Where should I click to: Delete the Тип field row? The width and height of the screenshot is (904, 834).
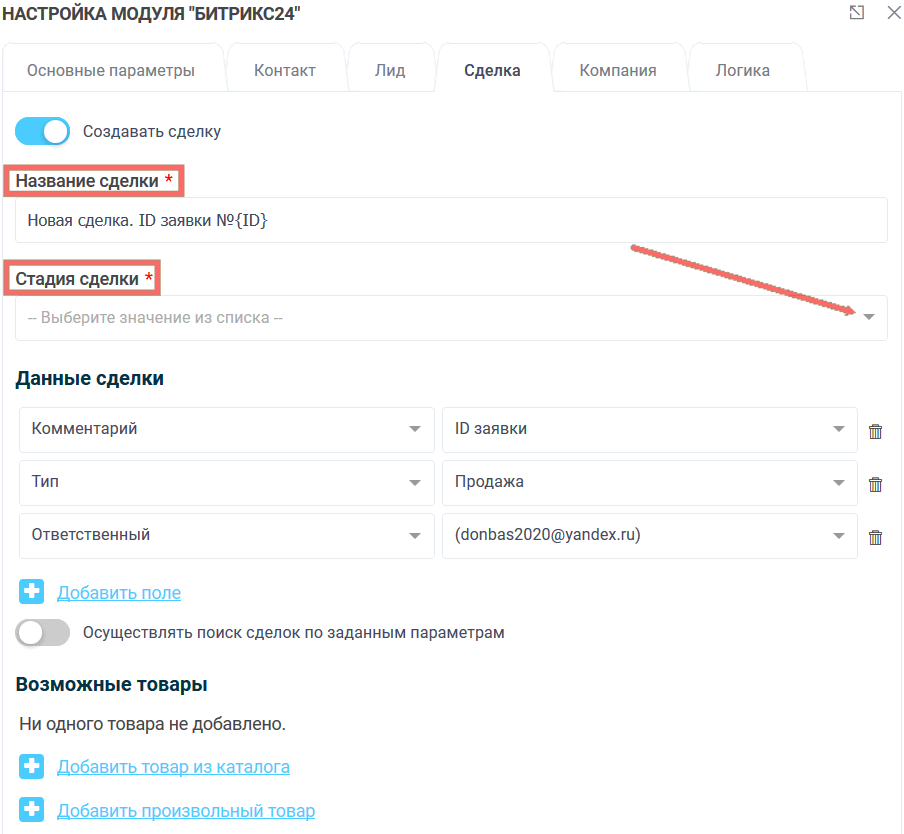(875, 484)
